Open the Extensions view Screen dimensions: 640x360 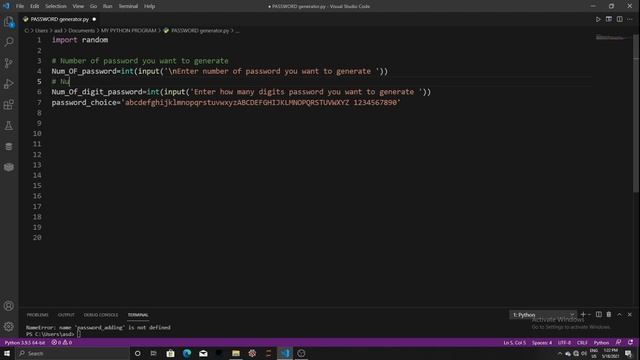tap(9, 104)
